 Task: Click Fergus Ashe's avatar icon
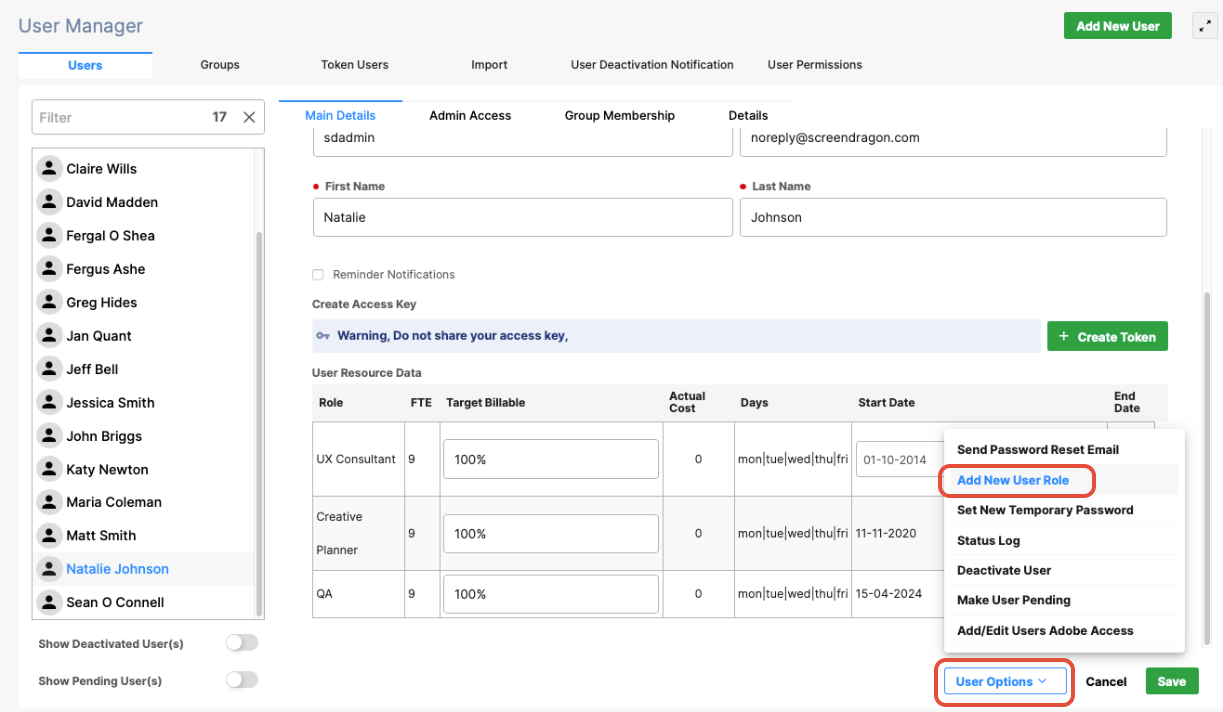click(48, 269)
